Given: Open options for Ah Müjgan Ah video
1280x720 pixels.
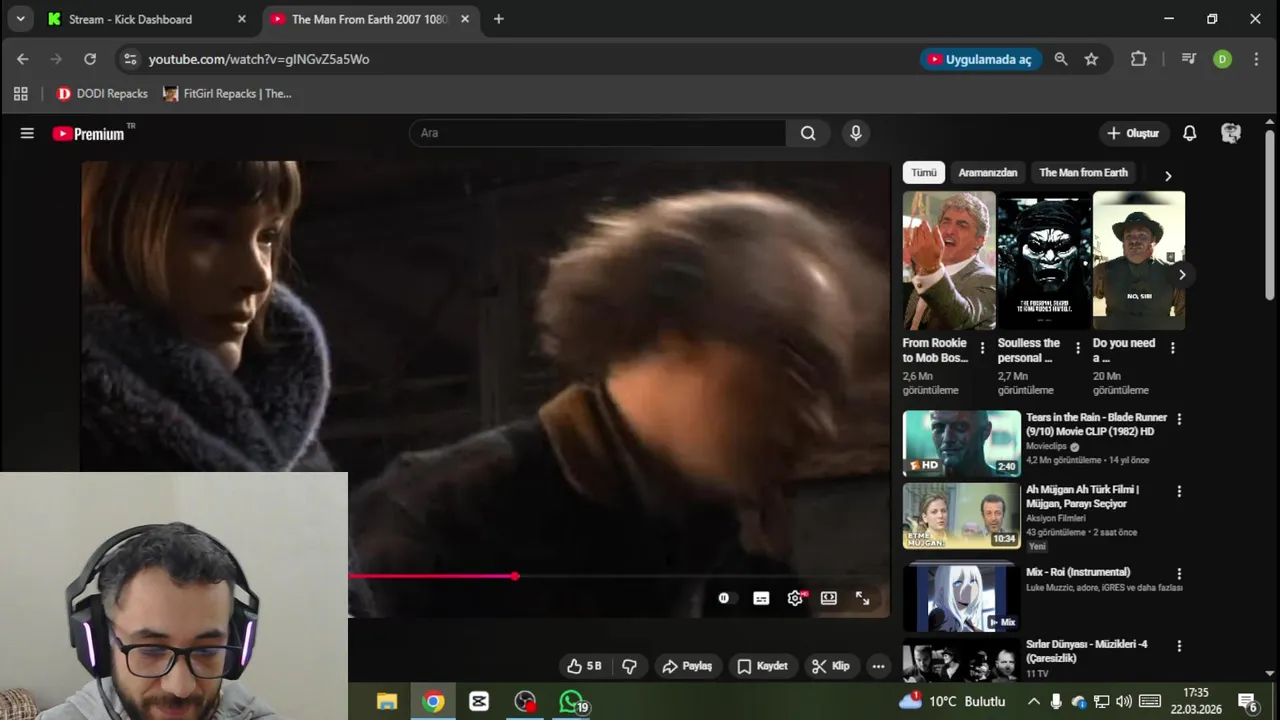Looking at the screenshot, I should point(1179,492).
